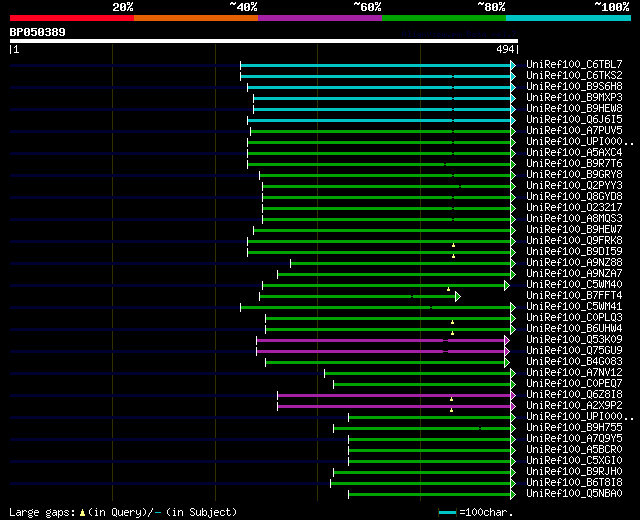Open hit UniRef100_C5XGI0
The width and height of the screenshot is (640, 520).
coord(574,461)
